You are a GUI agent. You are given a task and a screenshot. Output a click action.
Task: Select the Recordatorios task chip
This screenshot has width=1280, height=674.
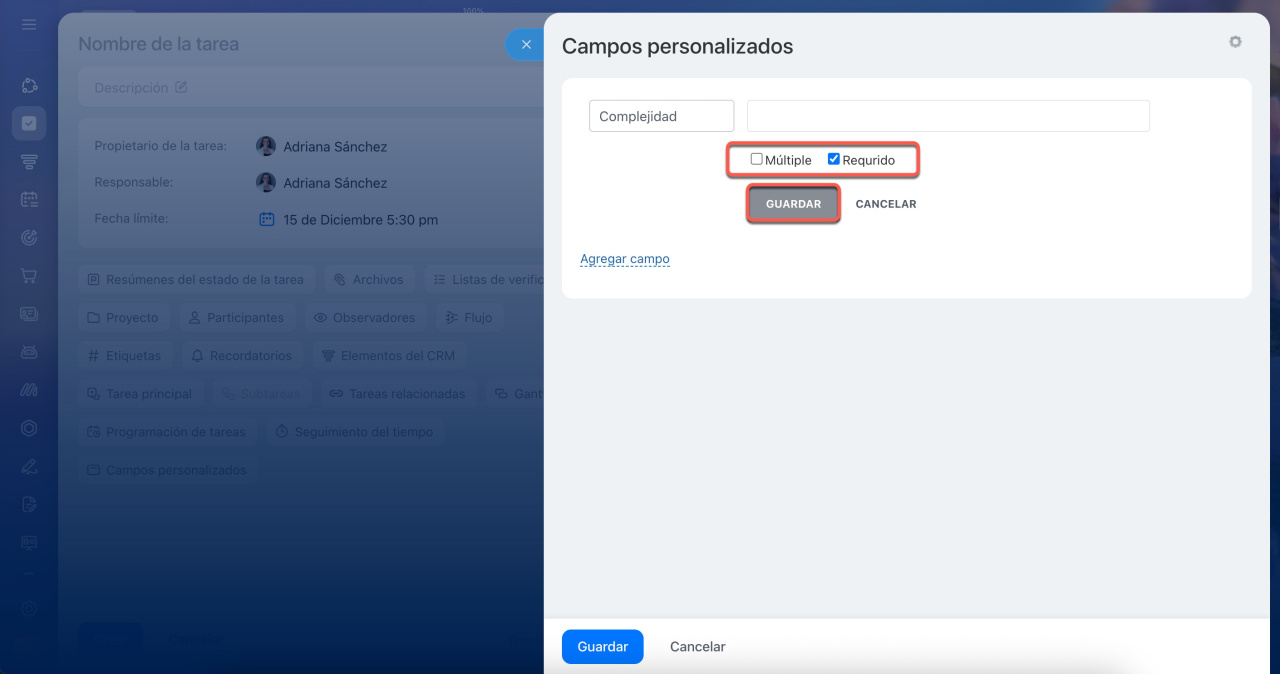pos(241,356)
